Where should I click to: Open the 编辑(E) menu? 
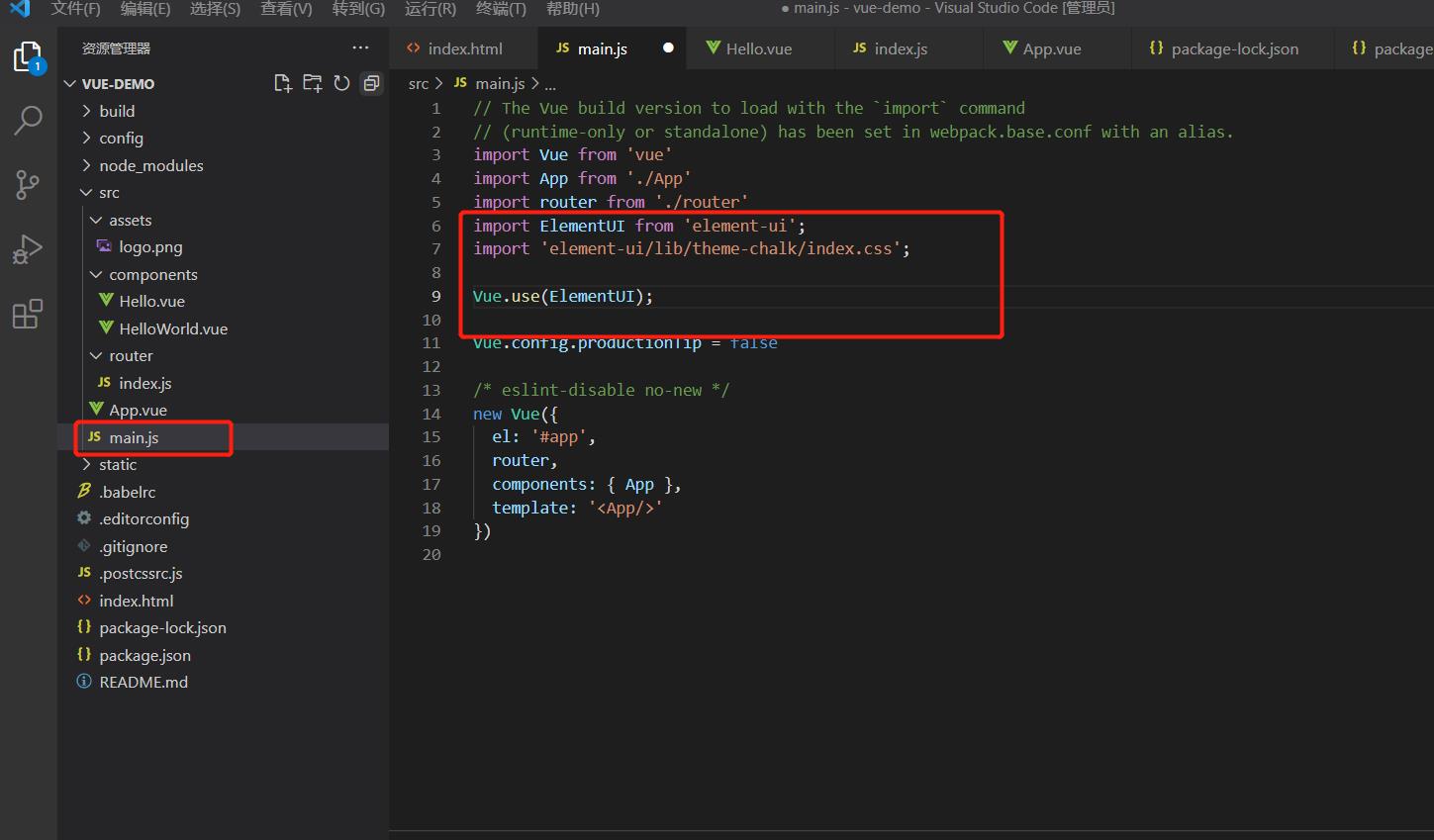click(145, 9)
